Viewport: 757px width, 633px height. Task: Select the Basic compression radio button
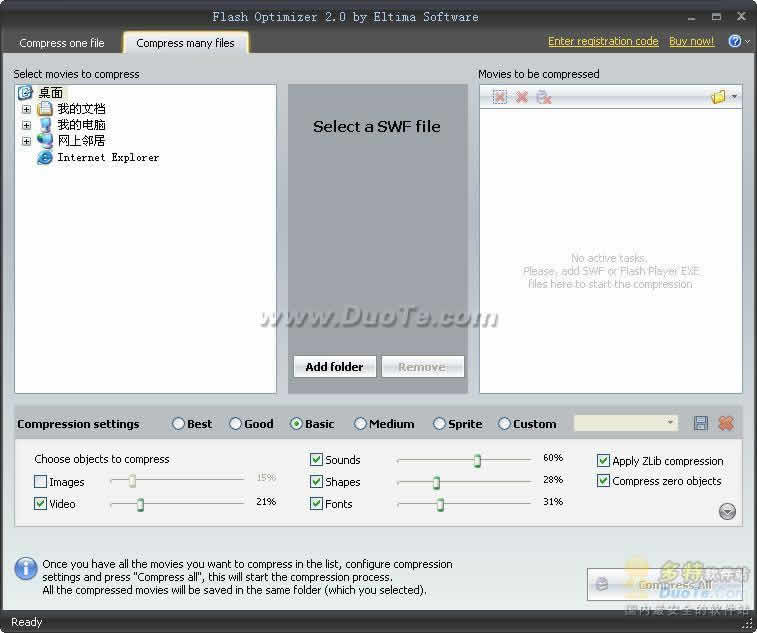(296, 424)
